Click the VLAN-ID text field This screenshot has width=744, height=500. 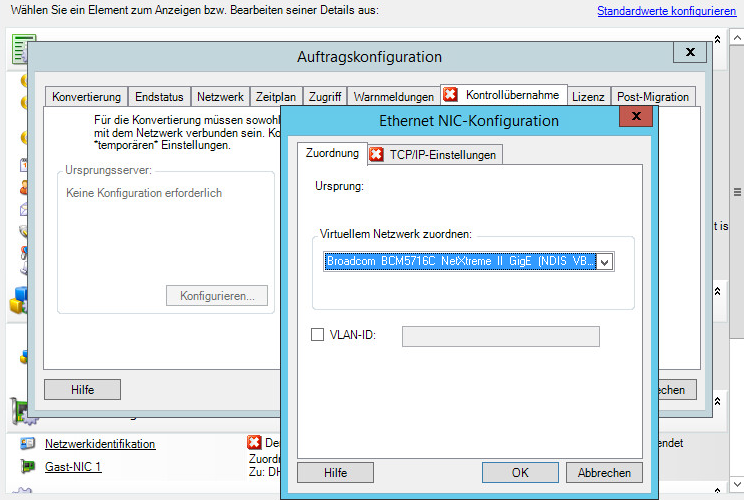click(x=500, y=336)
